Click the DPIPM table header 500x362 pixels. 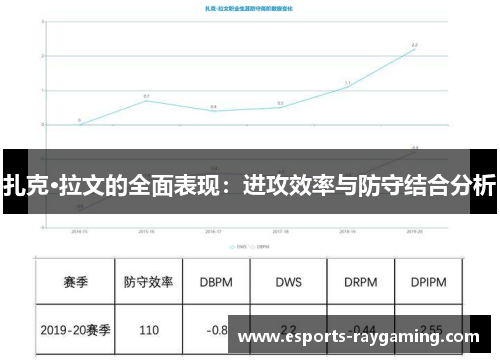coord(428,282)
